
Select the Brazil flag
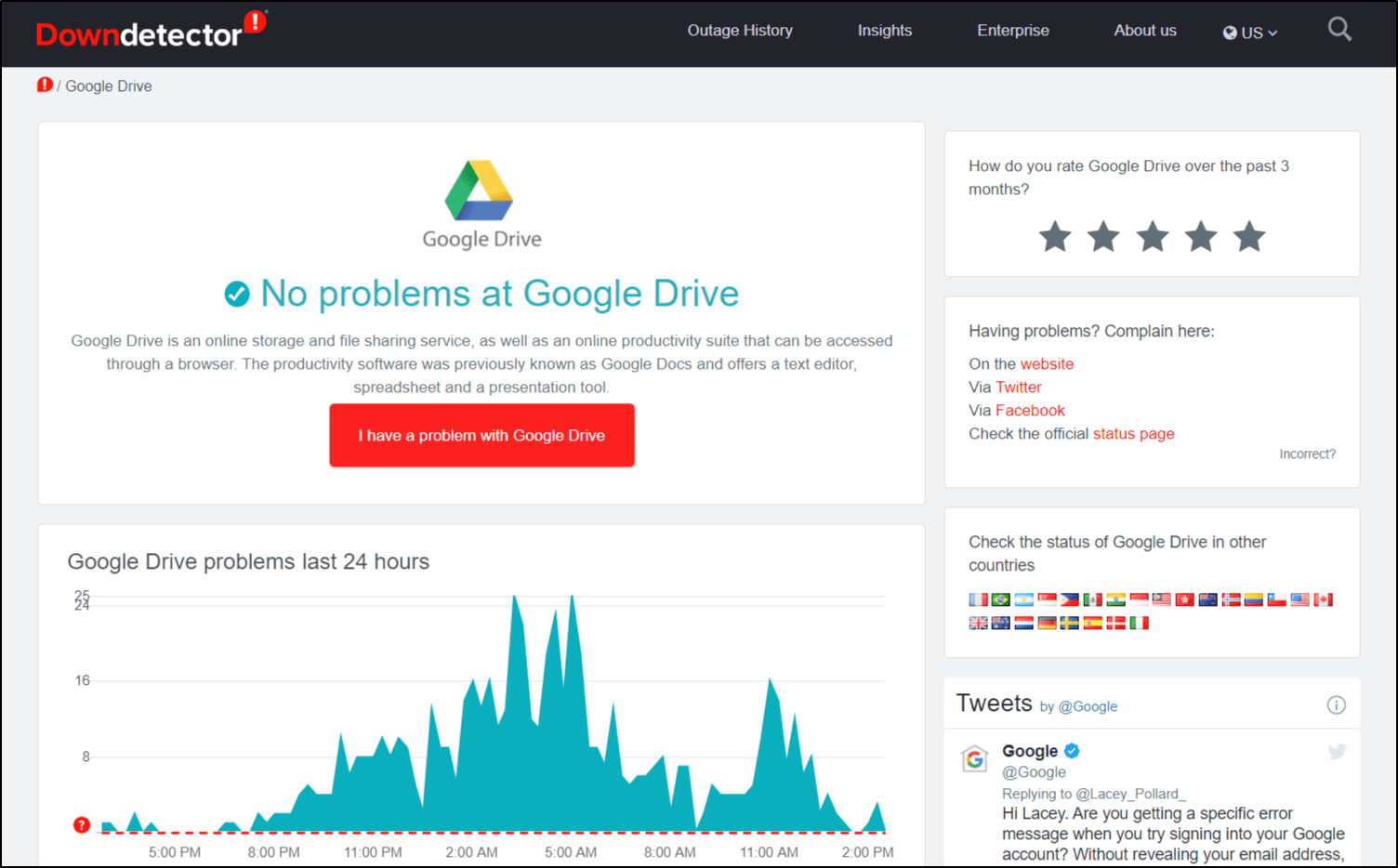[1001, 599]
